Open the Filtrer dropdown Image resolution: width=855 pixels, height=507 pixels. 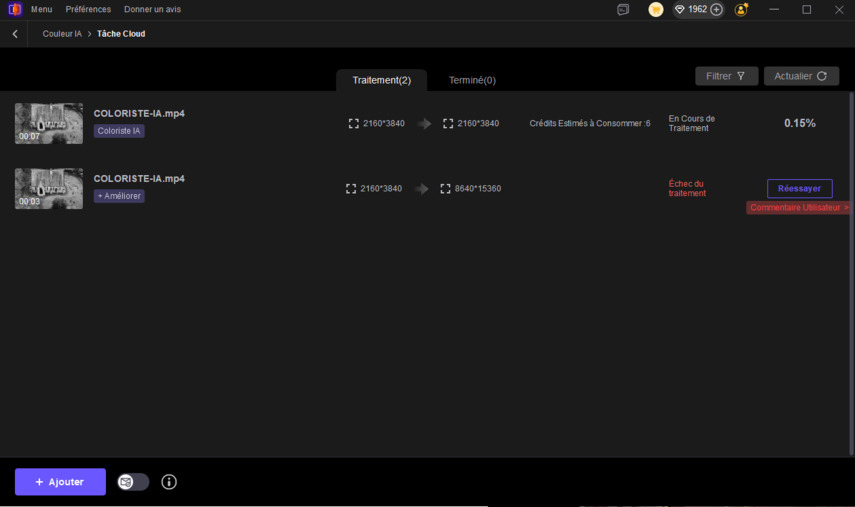tap(726, 76)
